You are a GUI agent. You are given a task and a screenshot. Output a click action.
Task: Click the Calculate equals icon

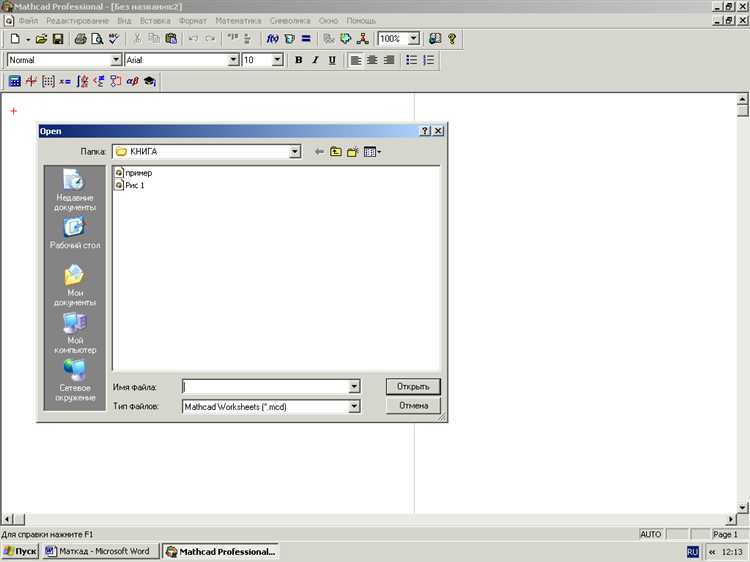coord(306,39)
